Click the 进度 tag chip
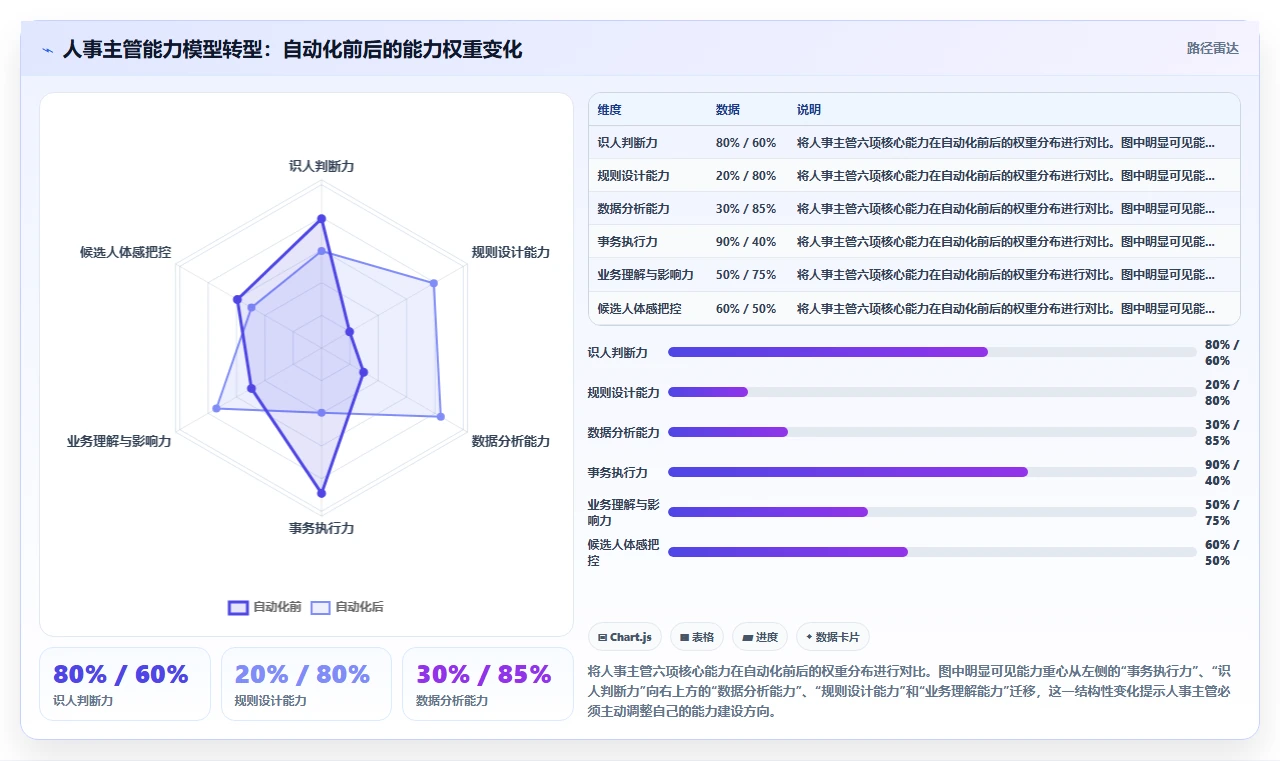 (760, 637)
